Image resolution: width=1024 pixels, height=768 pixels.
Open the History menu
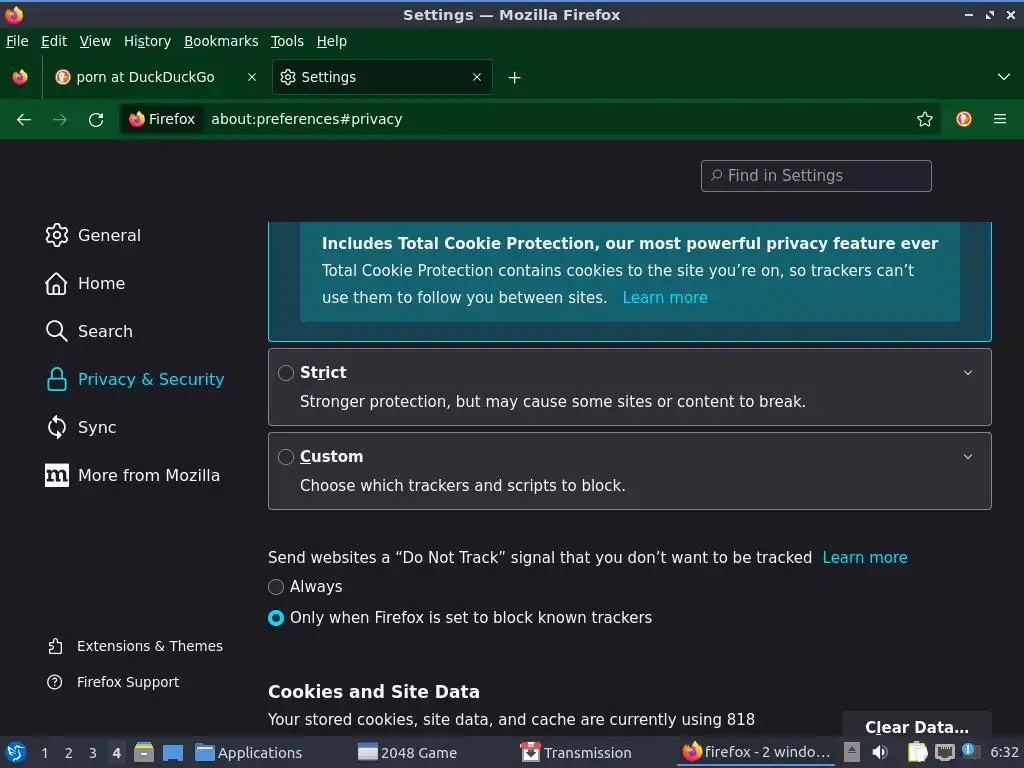coord(148,41)
